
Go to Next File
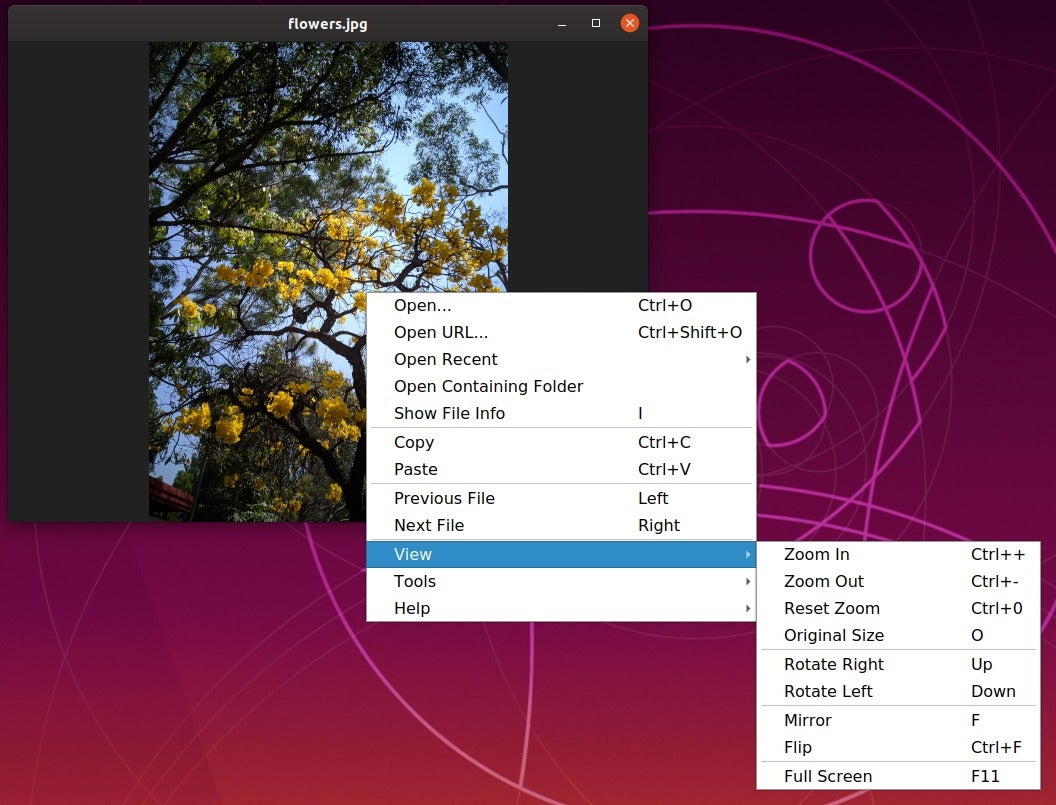[x=429, y=526]
